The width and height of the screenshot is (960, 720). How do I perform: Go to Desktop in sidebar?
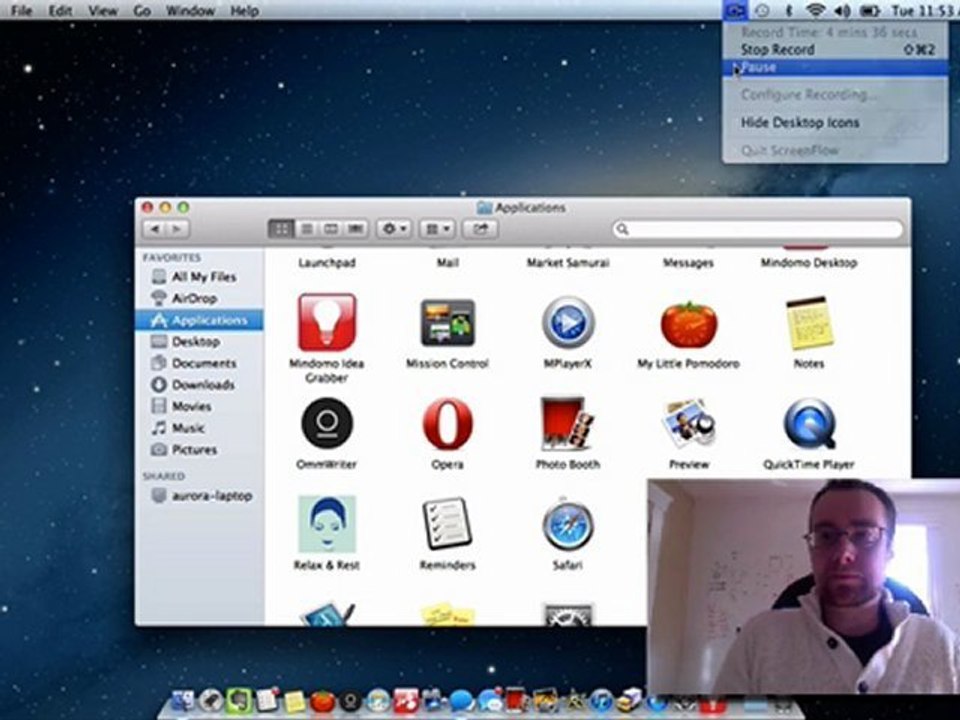coord(199,341)
